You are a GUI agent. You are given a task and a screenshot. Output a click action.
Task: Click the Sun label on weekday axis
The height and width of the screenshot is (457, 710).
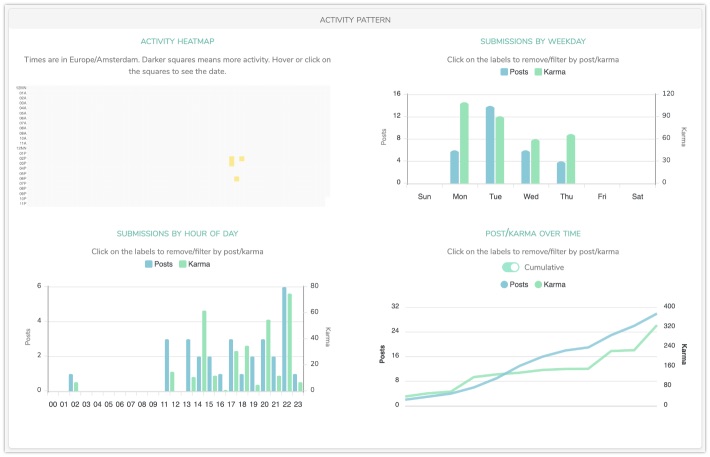pyautogui.click(x=424, y=197)
